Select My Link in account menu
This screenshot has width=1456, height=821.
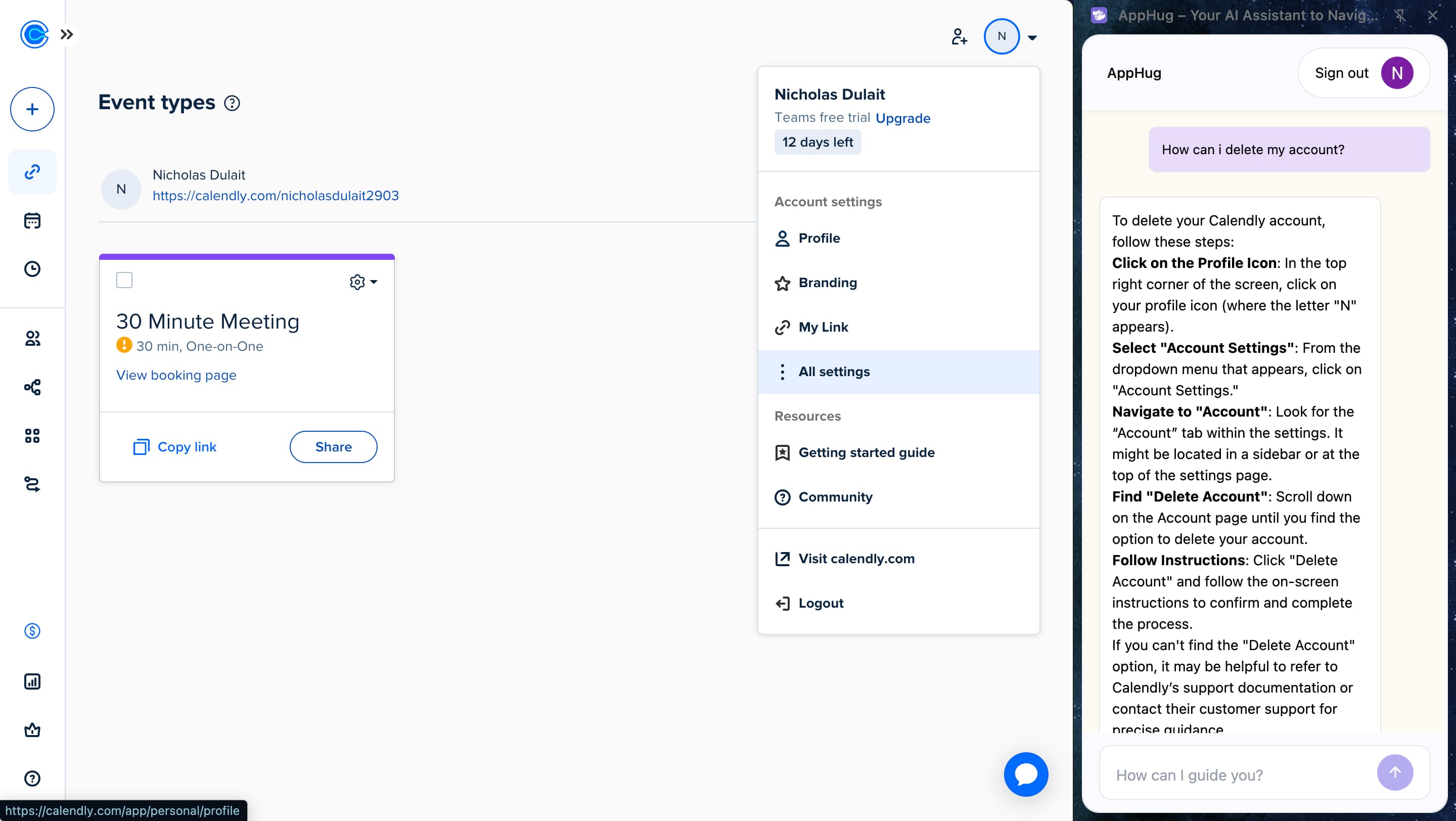[898, 327]
